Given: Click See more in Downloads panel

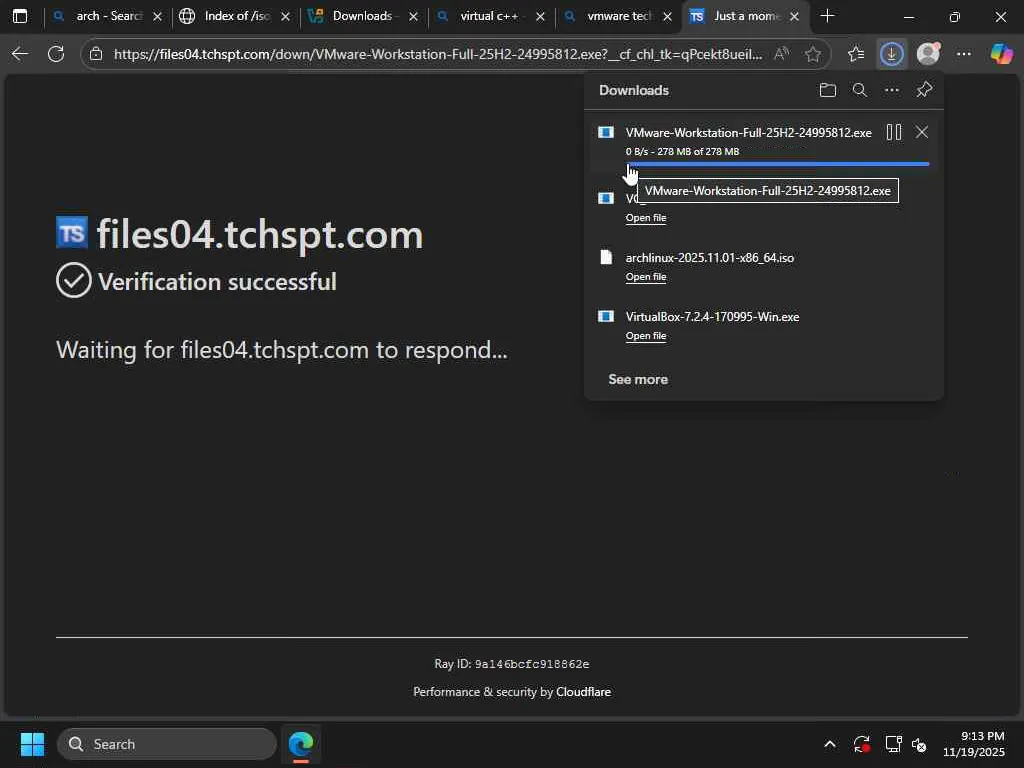Looking at the screenshot, I should coord(638,379).
